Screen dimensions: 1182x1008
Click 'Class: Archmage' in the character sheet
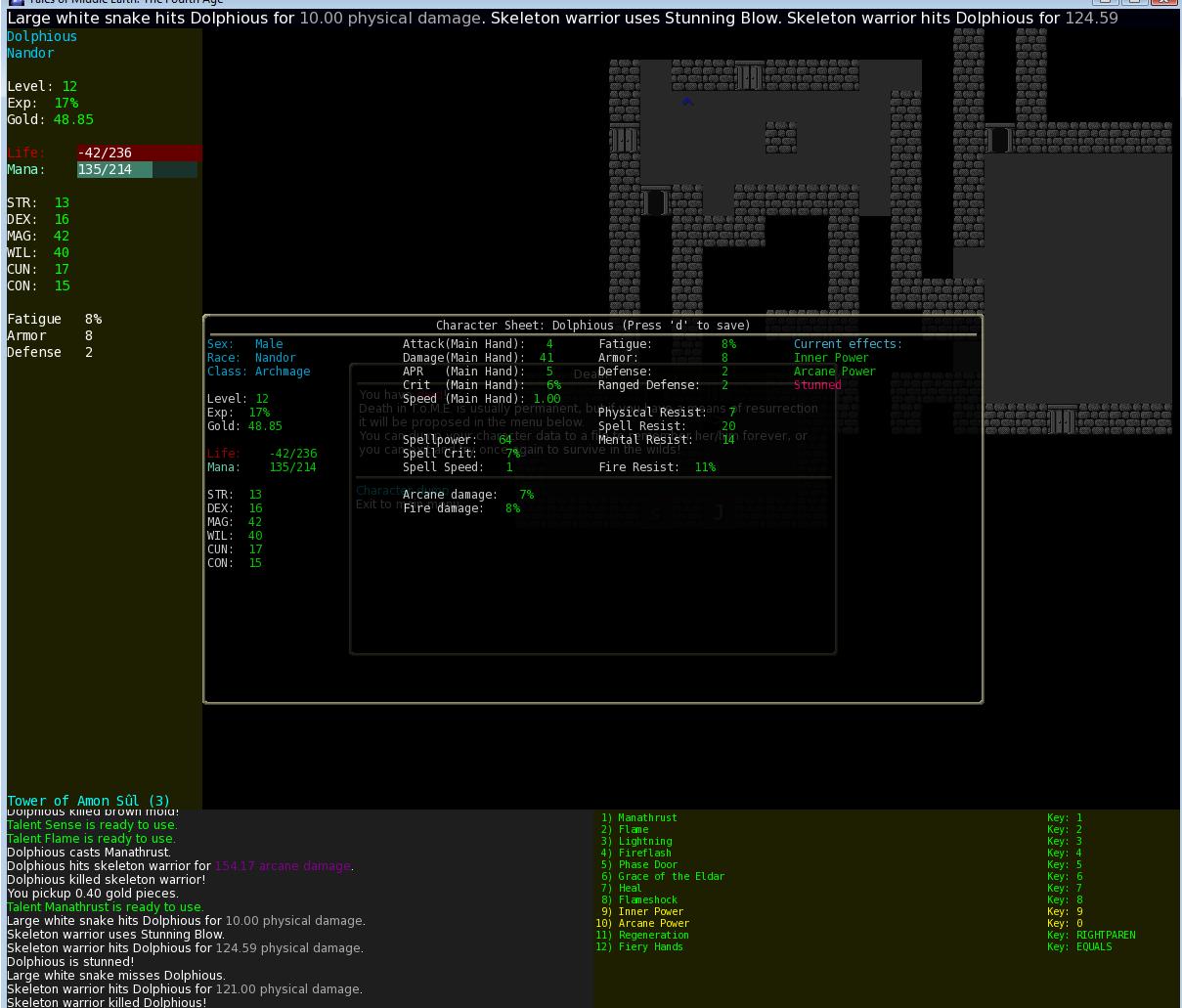[x=259, y=372]
